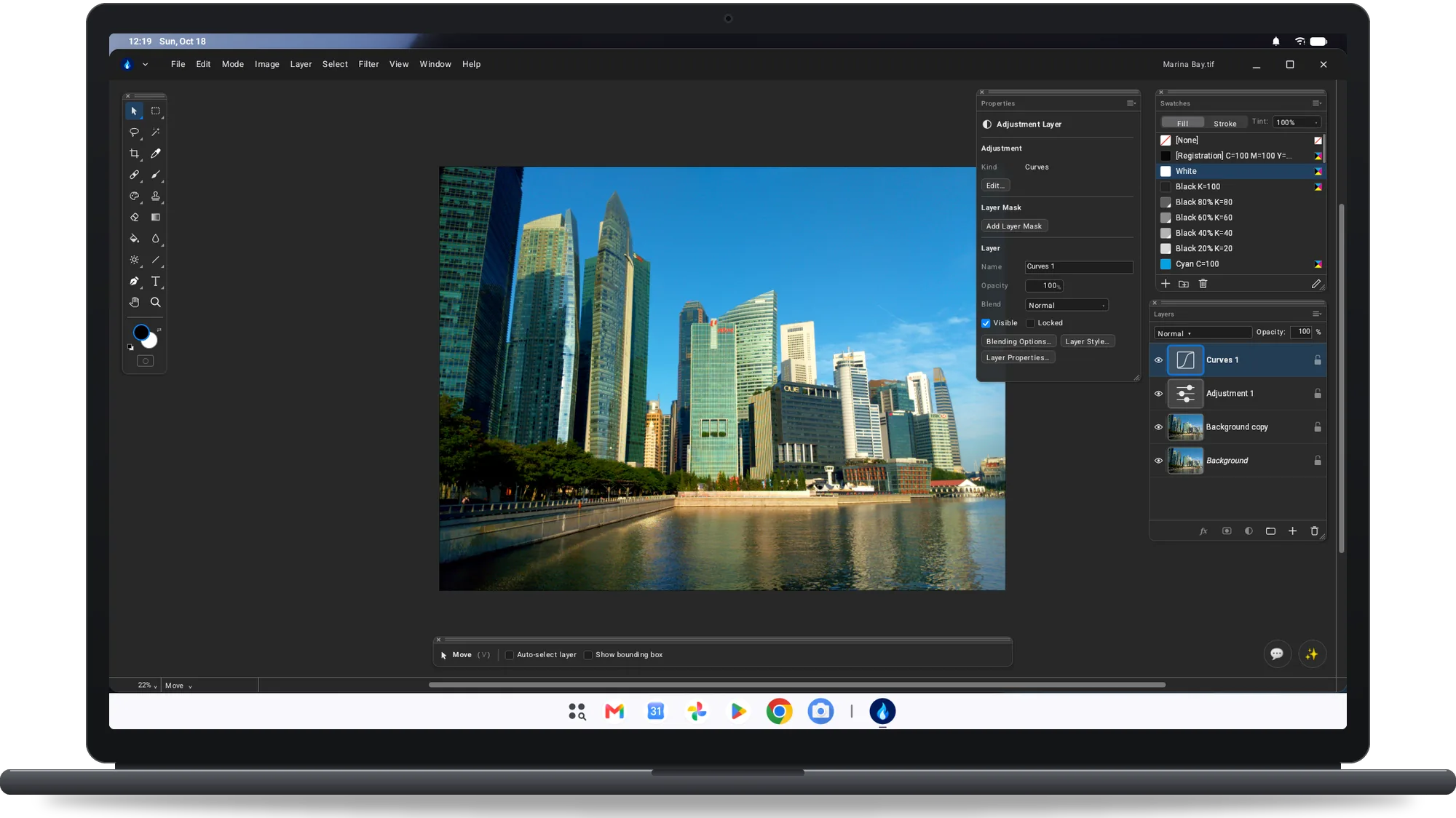The height and width of the screenshot is (818, 1456).
Task: Open the Layers panel blend mode dropdown
Action: 1202,333
